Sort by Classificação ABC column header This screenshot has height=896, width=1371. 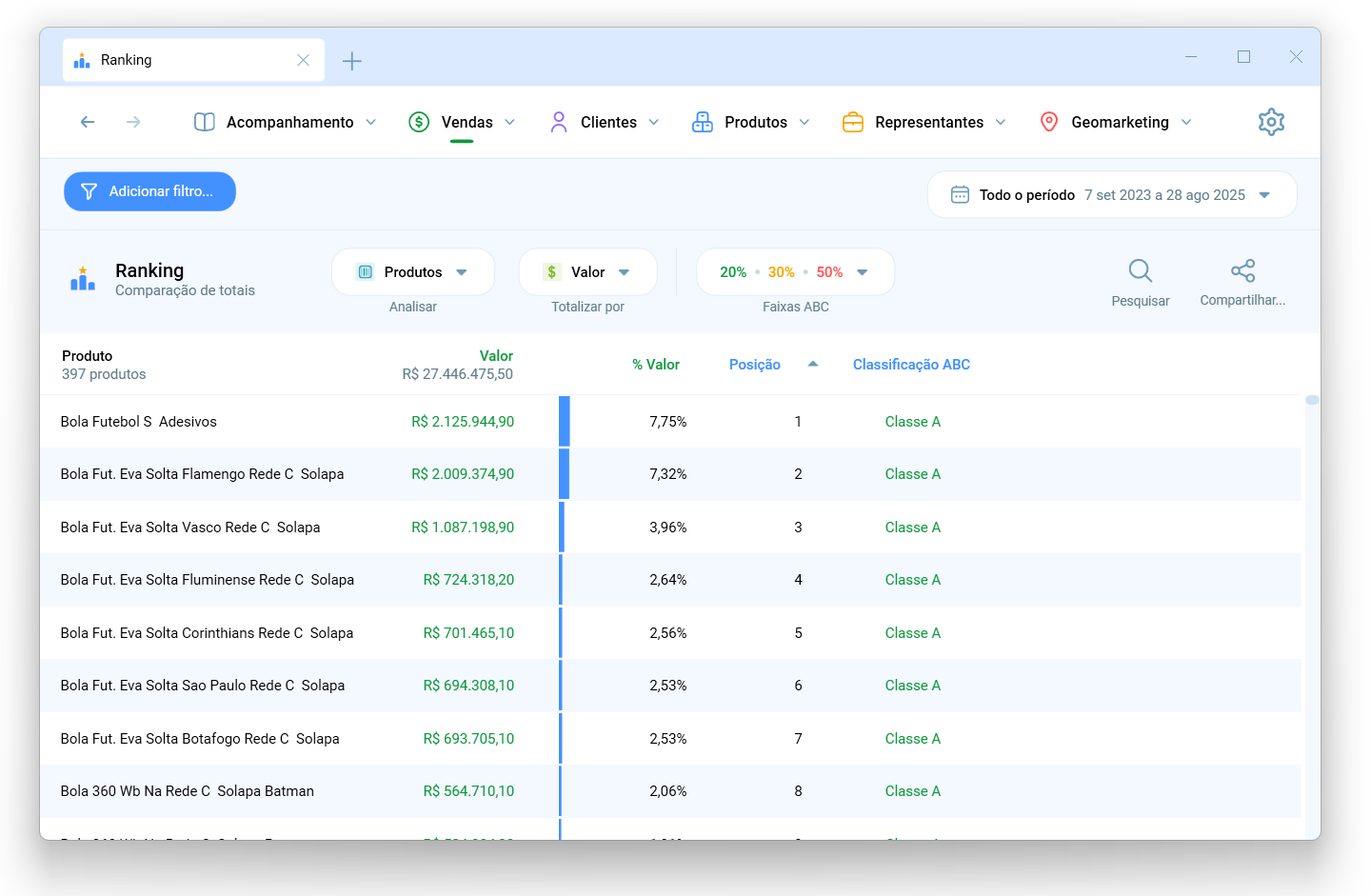pos(911,365)
